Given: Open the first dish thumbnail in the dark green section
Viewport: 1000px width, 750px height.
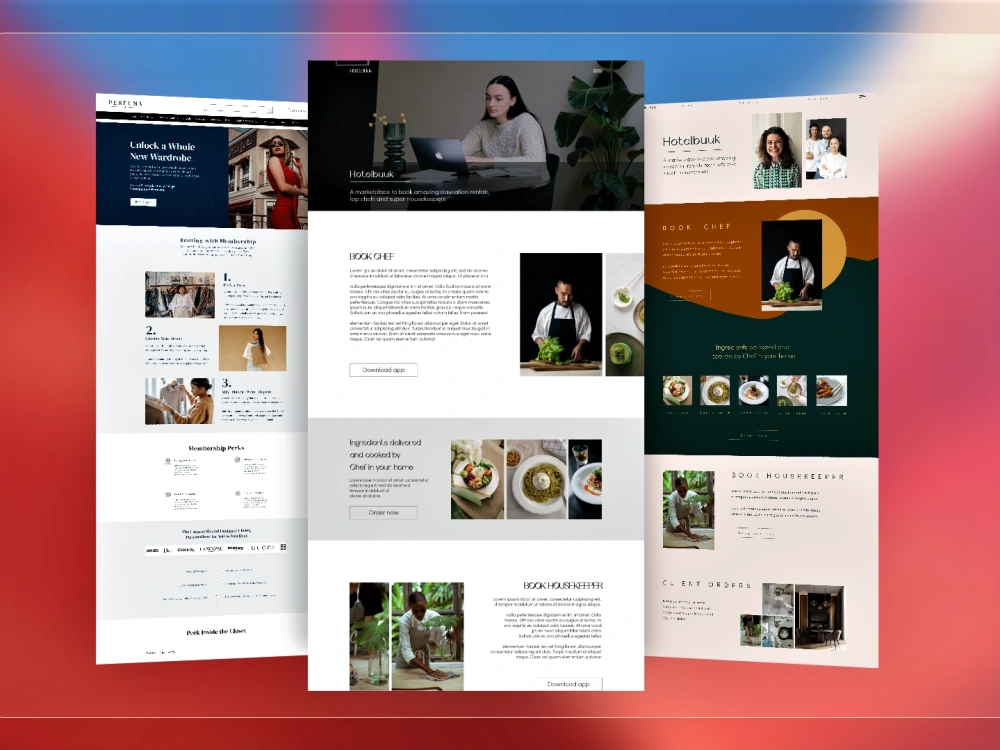Looking at the screenshot, I should tap(677, 390).
